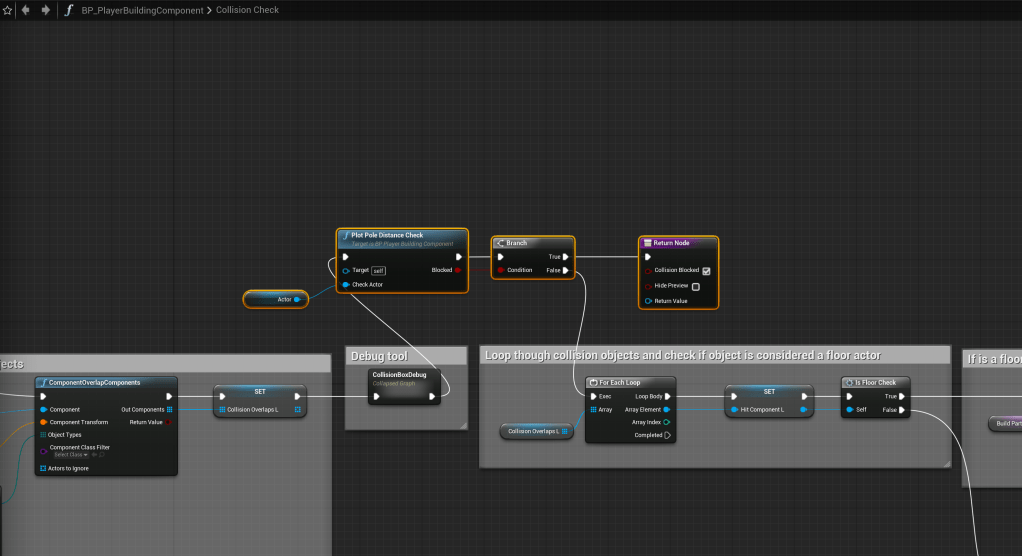Click the Collision Check breadcrumb
Viewport: 1022px width, 556px height.
247,10
